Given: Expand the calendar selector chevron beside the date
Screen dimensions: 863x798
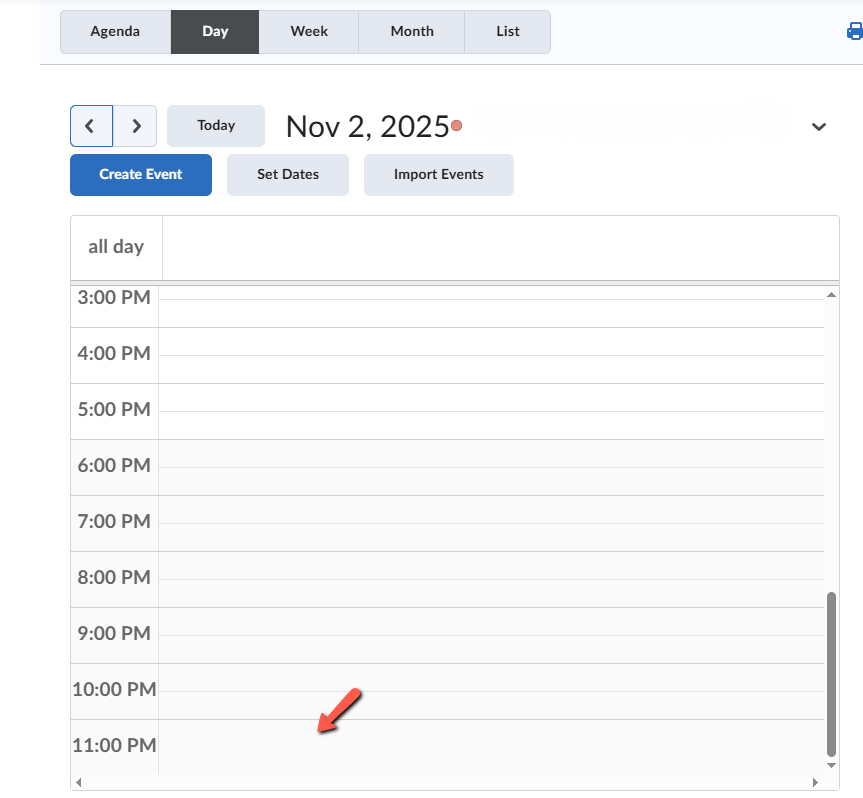Looking at the screenshot, I should (819, 128).
